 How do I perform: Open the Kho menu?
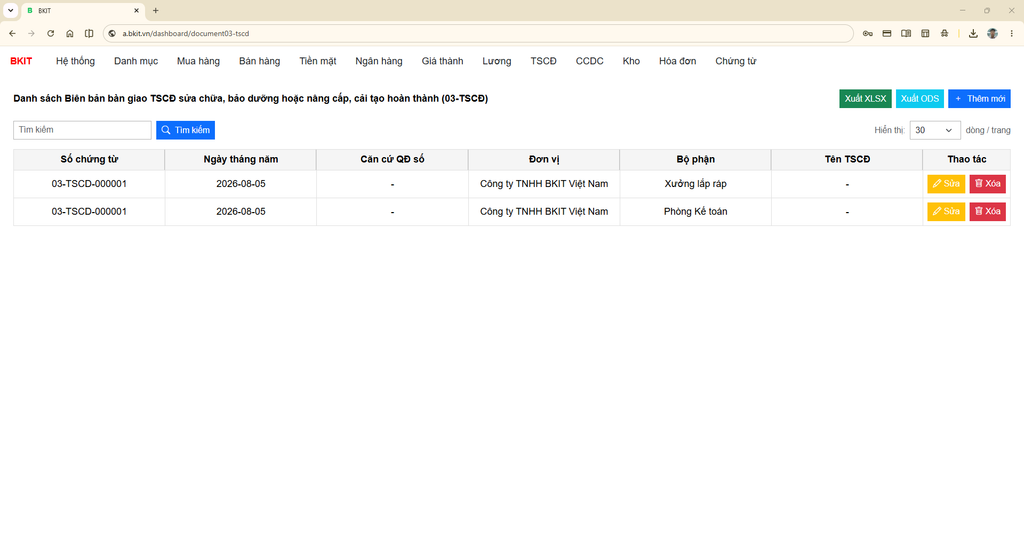pyautogui.click(x=631, y=61)
